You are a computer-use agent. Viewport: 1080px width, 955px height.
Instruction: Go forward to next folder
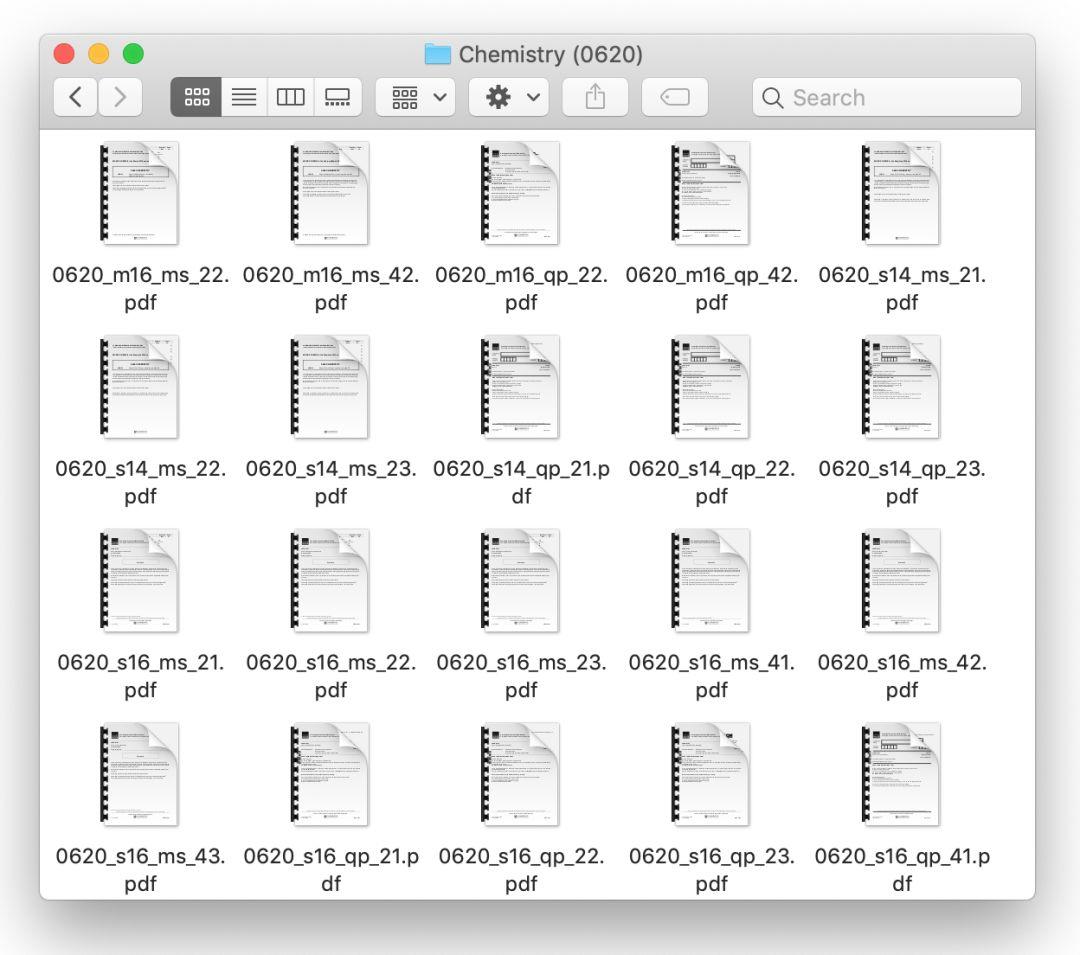(x=121, y=97)
